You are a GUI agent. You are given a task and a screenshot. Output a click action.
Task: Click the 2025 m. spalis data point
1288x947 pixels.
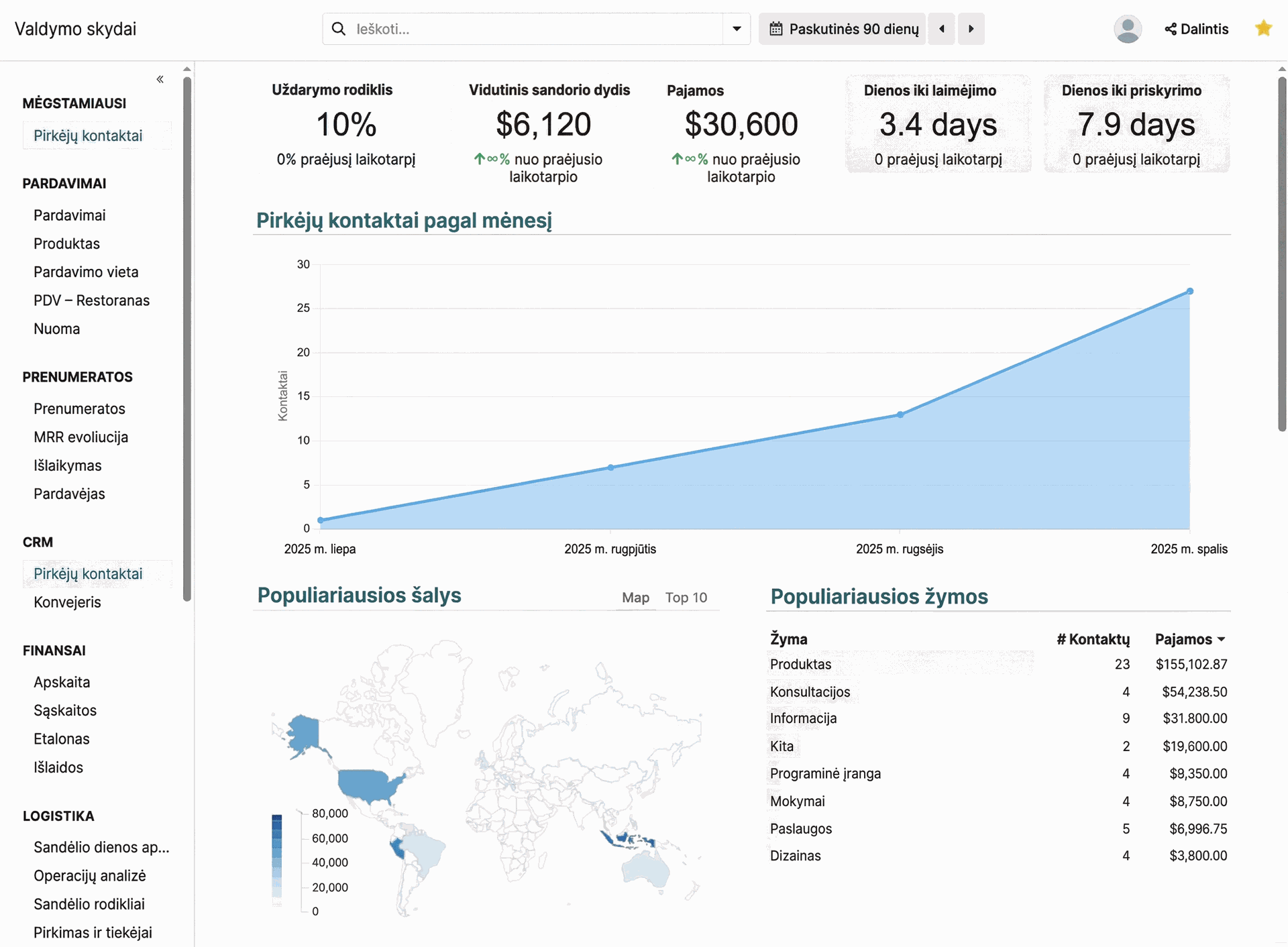pos(1189,291)
